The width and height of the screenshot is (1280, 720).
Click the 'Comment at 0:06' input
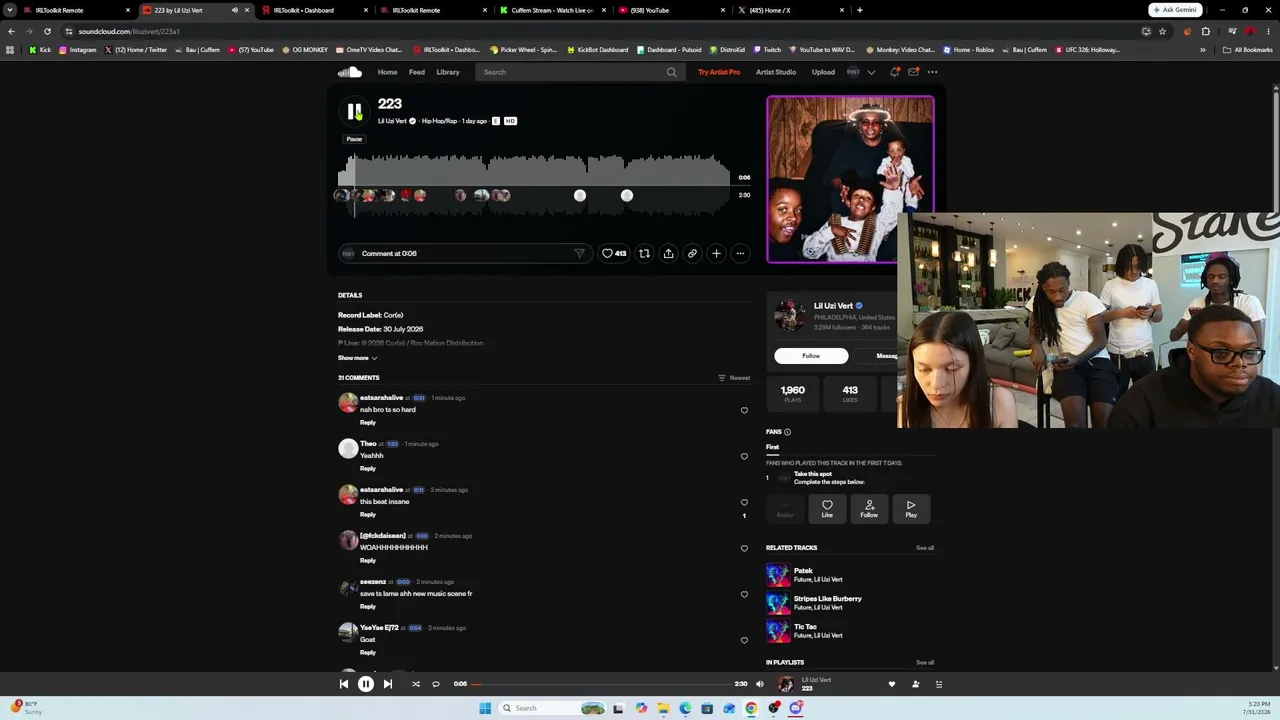(x=465, y=253)
